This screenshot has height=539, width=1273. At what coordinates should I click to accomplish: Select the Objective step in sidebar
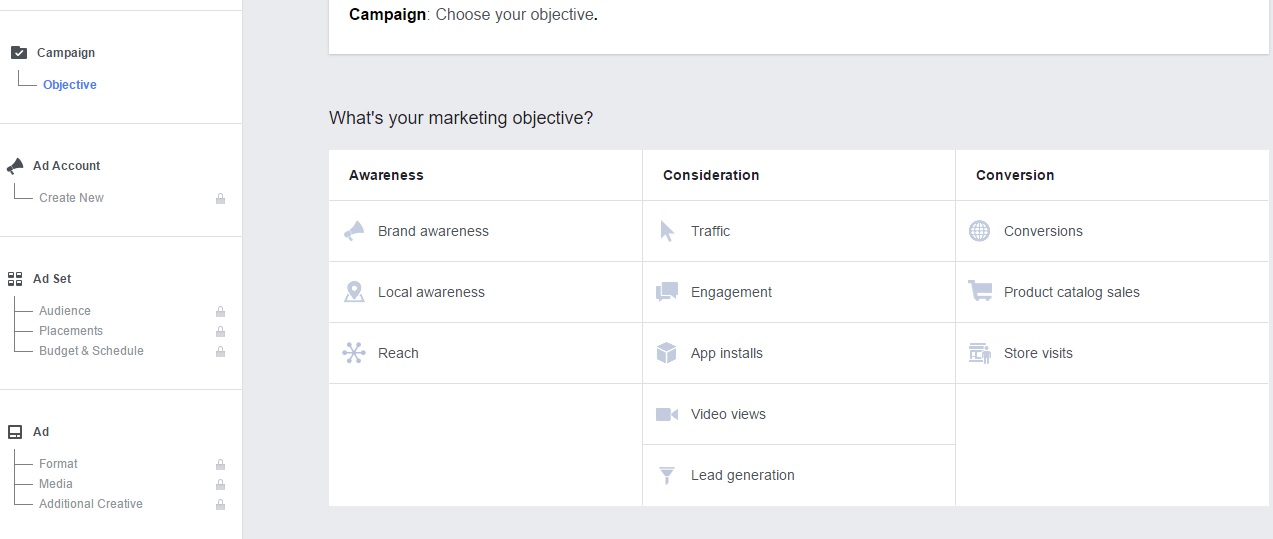pyautogui.click(x=70, y=85)
